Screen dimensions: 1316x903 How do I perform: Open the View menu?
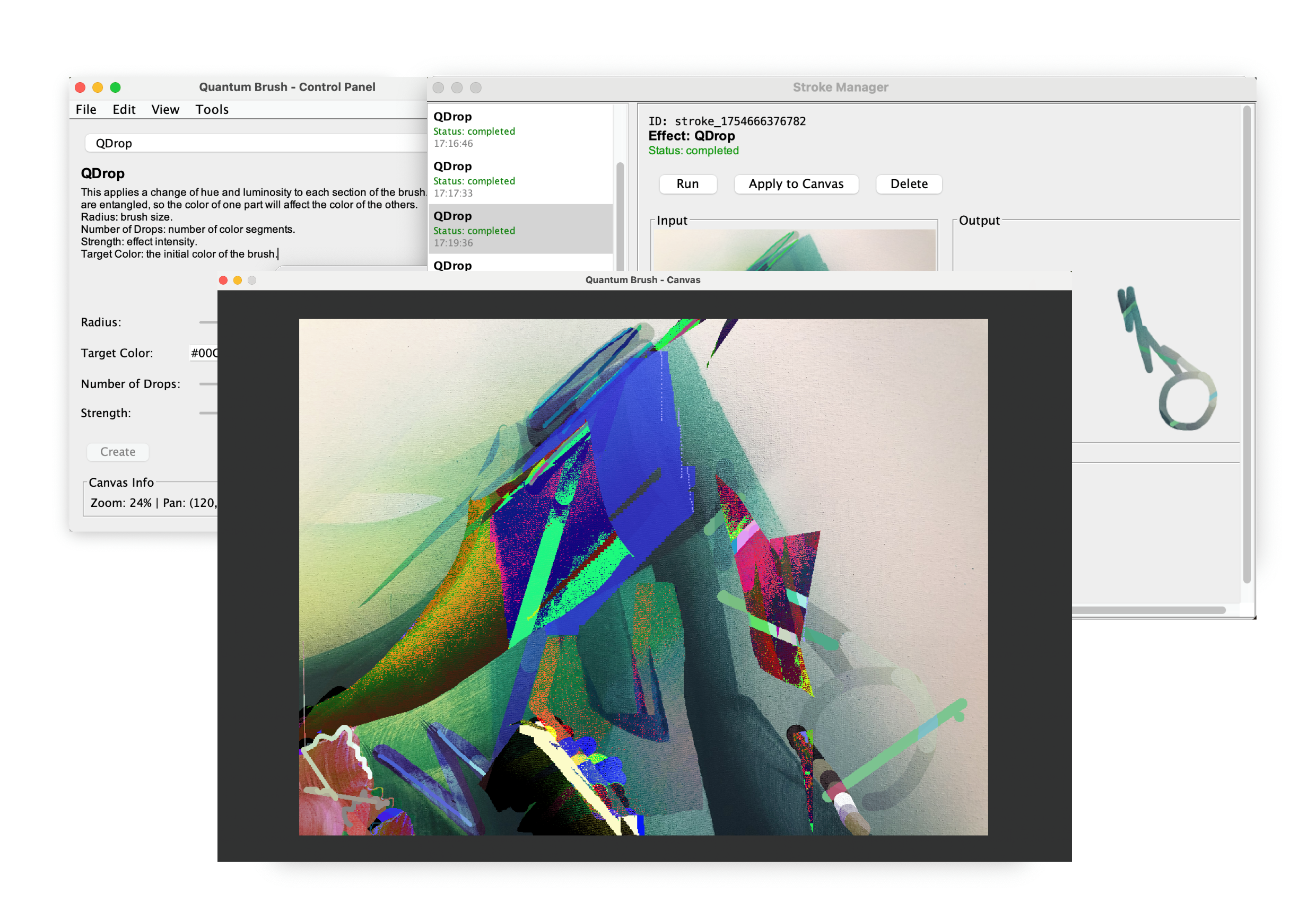[x=165, y=110]
